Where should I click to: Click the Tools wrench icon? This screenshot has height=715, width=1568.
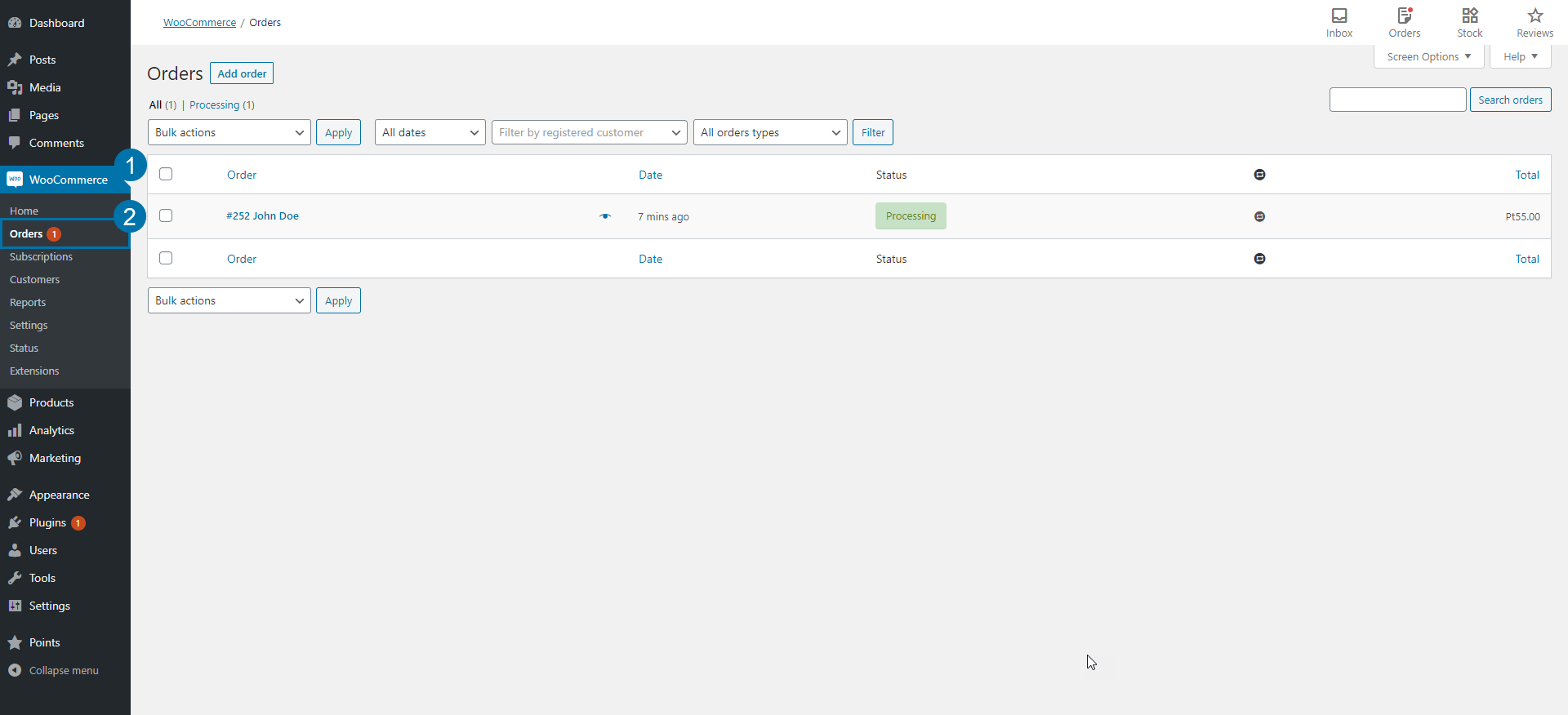[15, 578]
